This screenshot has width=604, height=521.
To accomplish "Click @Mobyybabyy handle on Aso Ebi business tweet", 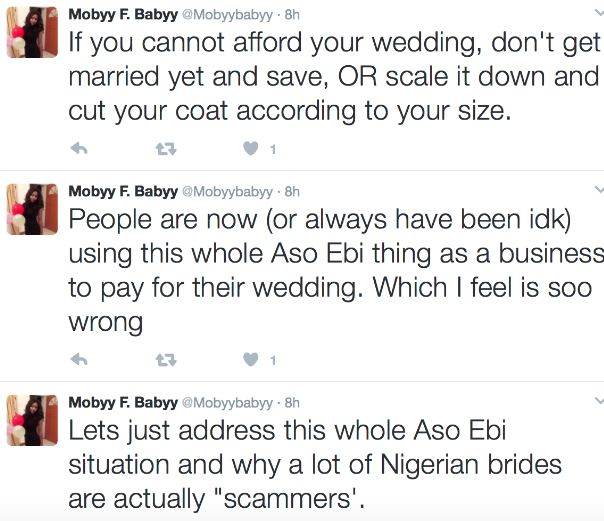I will [x=228, y=191].
